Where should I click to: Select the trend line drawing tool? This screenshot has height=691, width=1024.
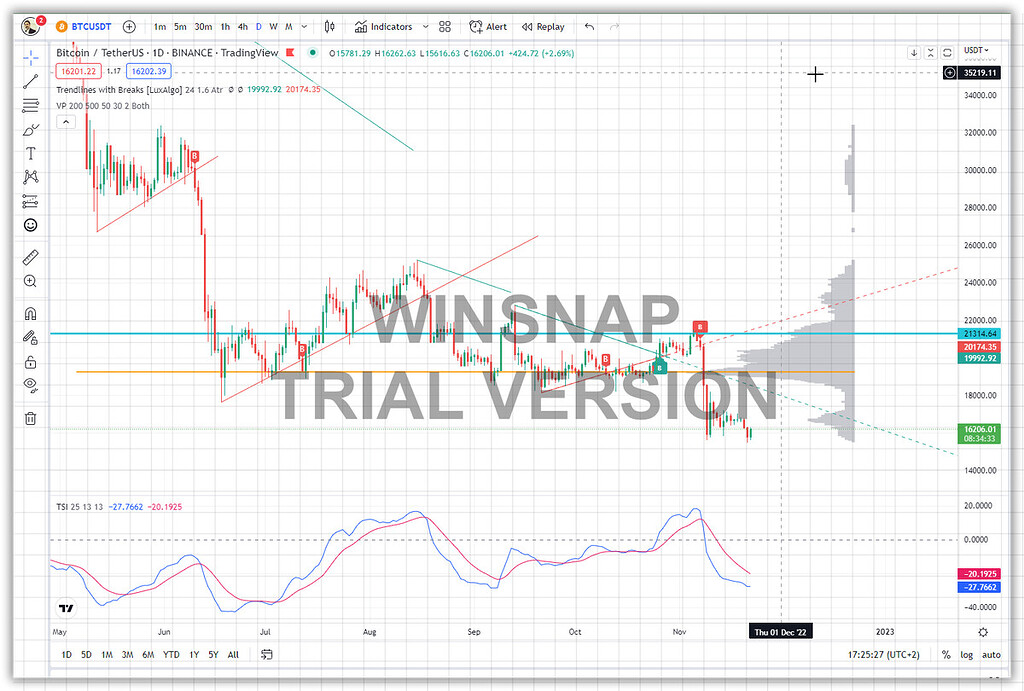[31, 81]
